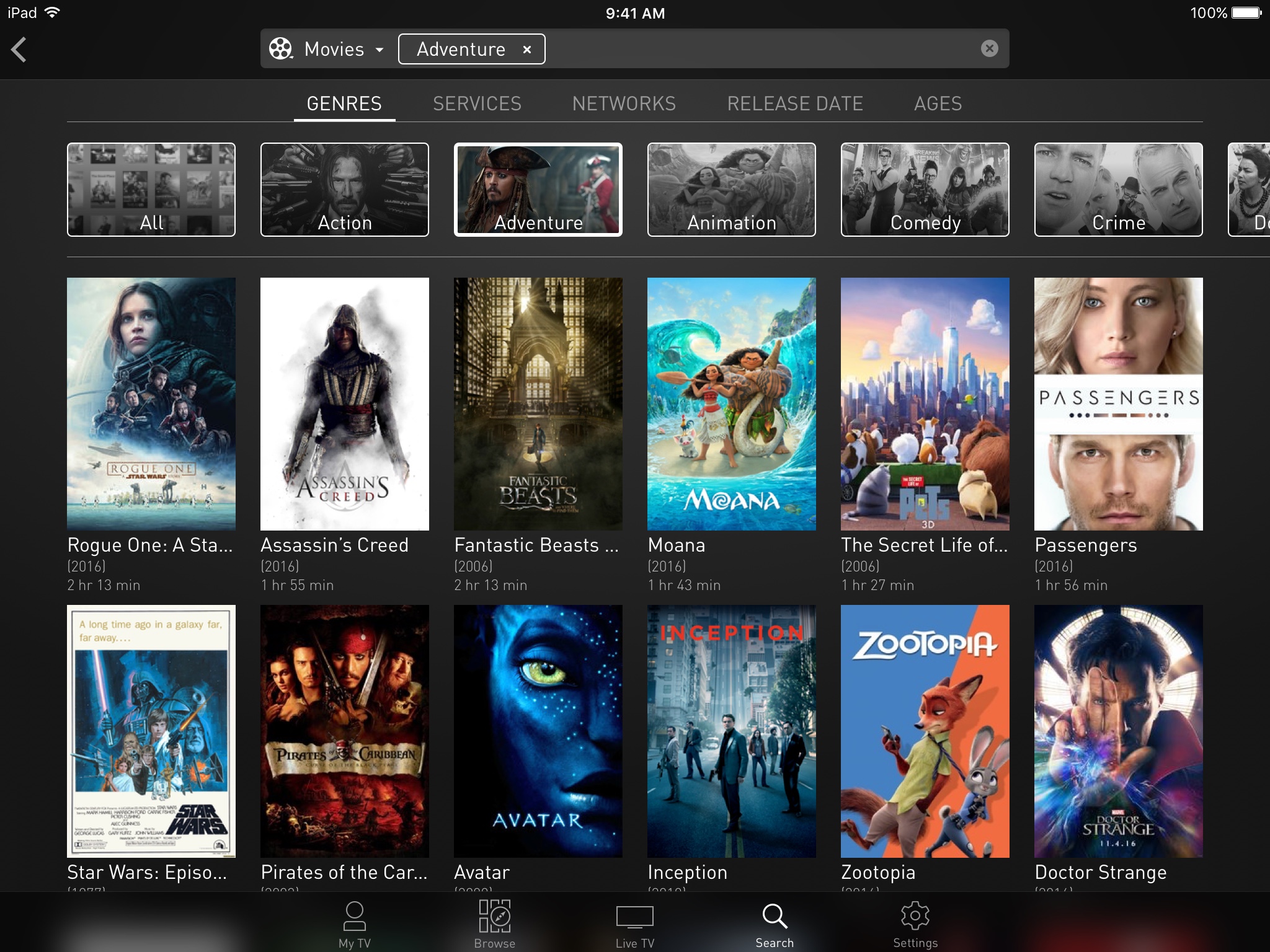This screenshot has height=952, width=1270.
Task: Toggle the Animation genre filter
Action: coord(732,190)
